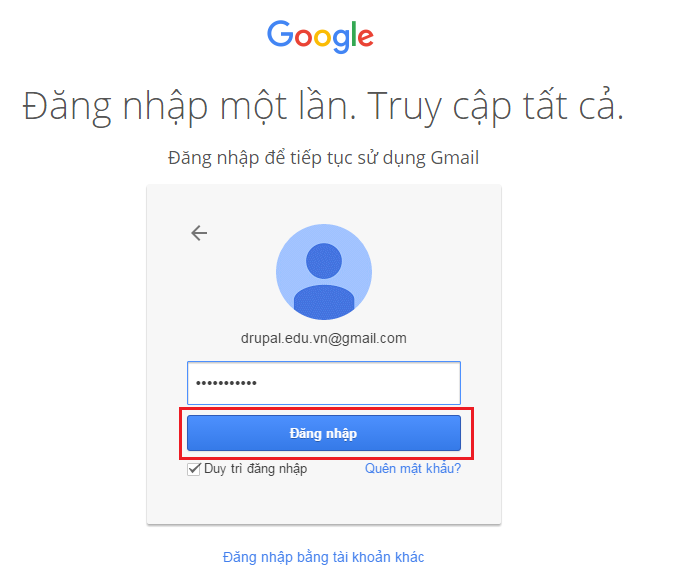Click the avatar's dark blue head circle
Image resolution: width=675 pixels, height=579 pixels.
324,261
